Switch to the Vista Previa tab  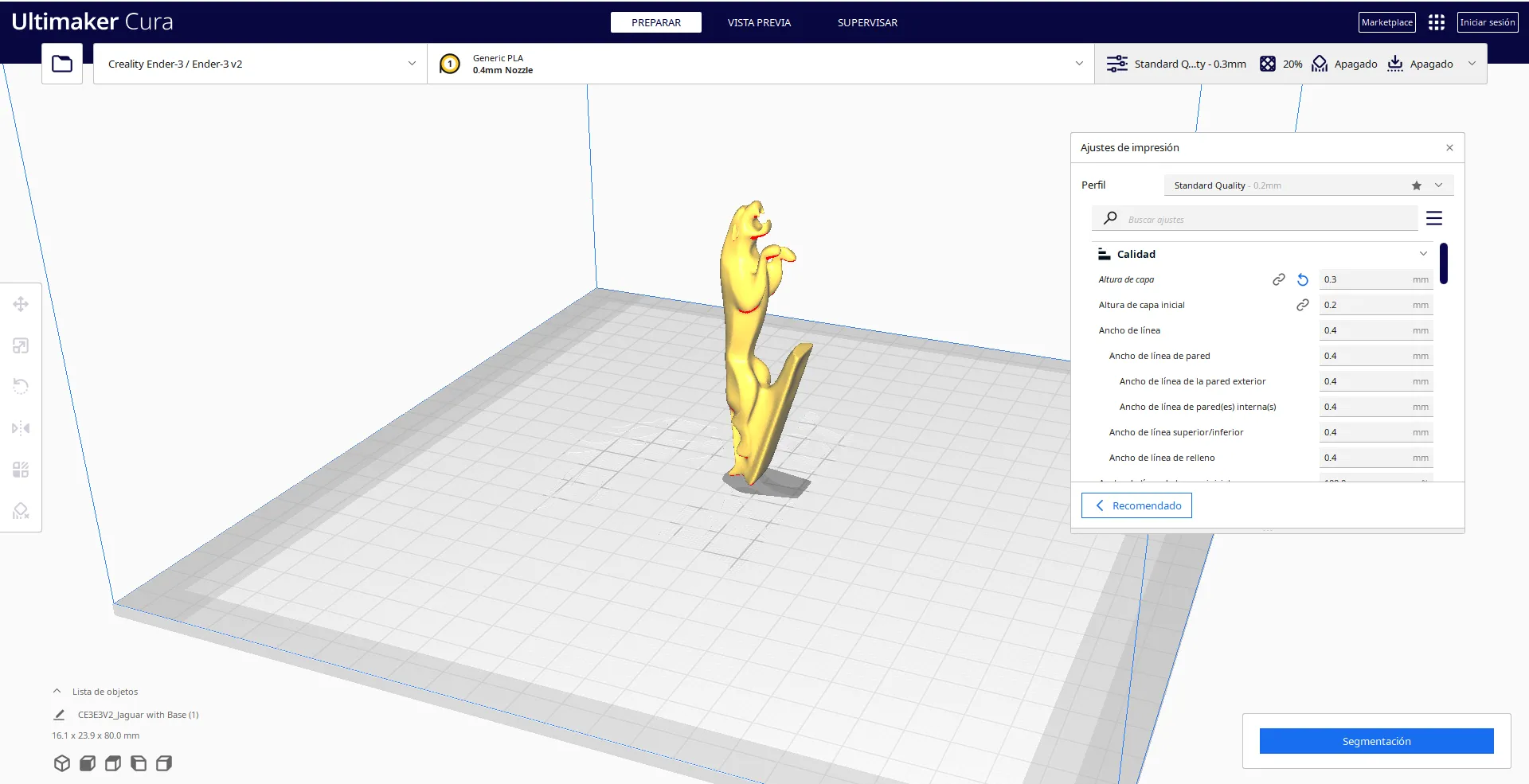[759, 22]
